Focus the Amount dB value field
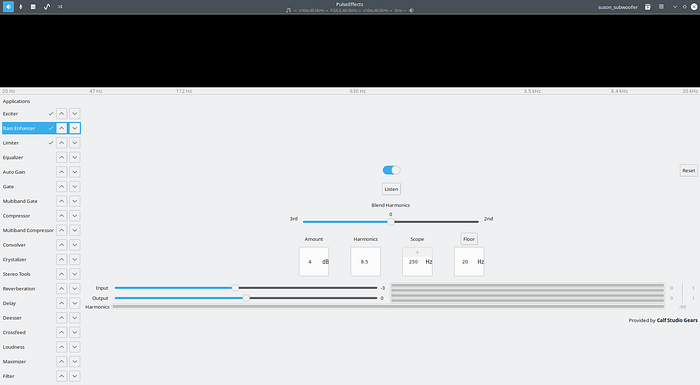The width and height of the screenshot is (700, 385). [314, 262]
